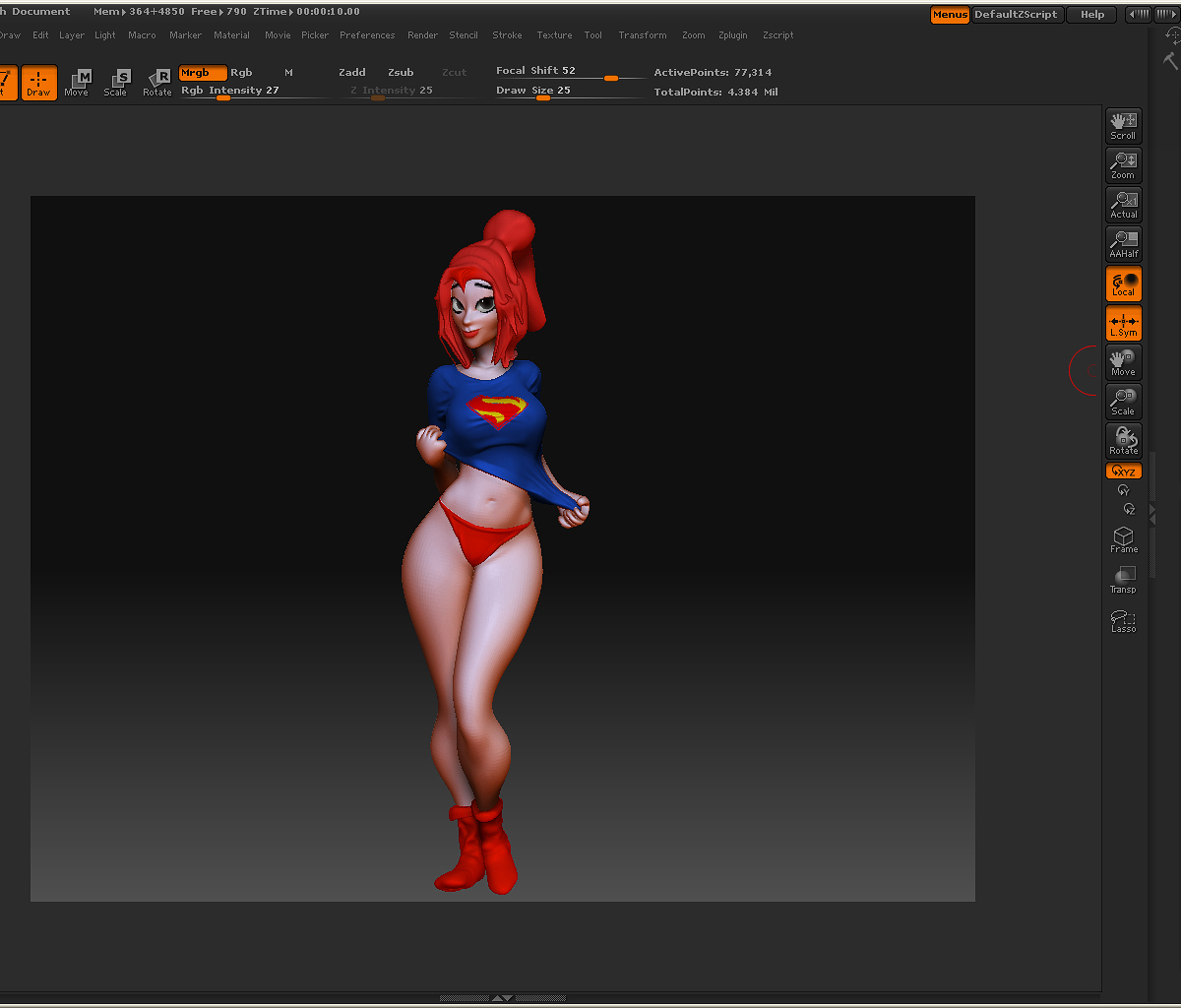Screen dimensions: 1181x1008
Task: Click the Move hand icon on the right shelf
Action: pyautogui.click(x=1123, y=361)
